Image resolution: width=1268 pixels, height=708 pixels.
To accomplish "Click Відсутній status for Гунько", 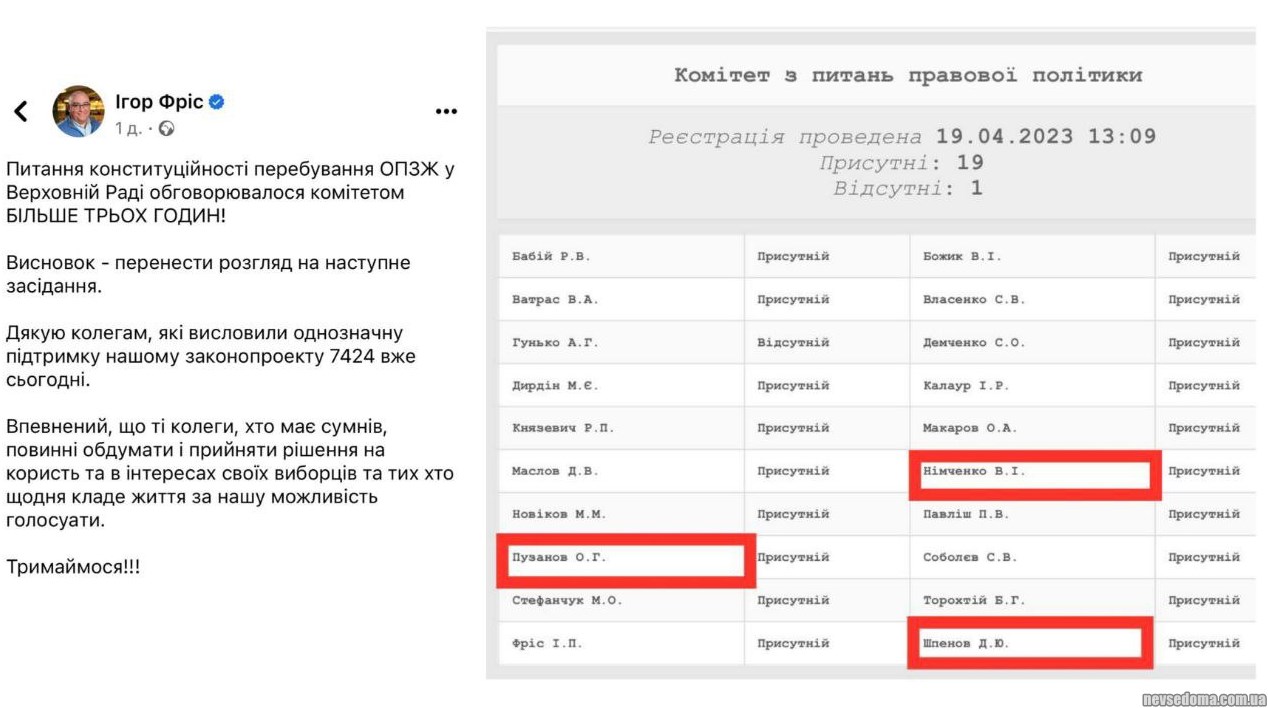I will (793, 342).
